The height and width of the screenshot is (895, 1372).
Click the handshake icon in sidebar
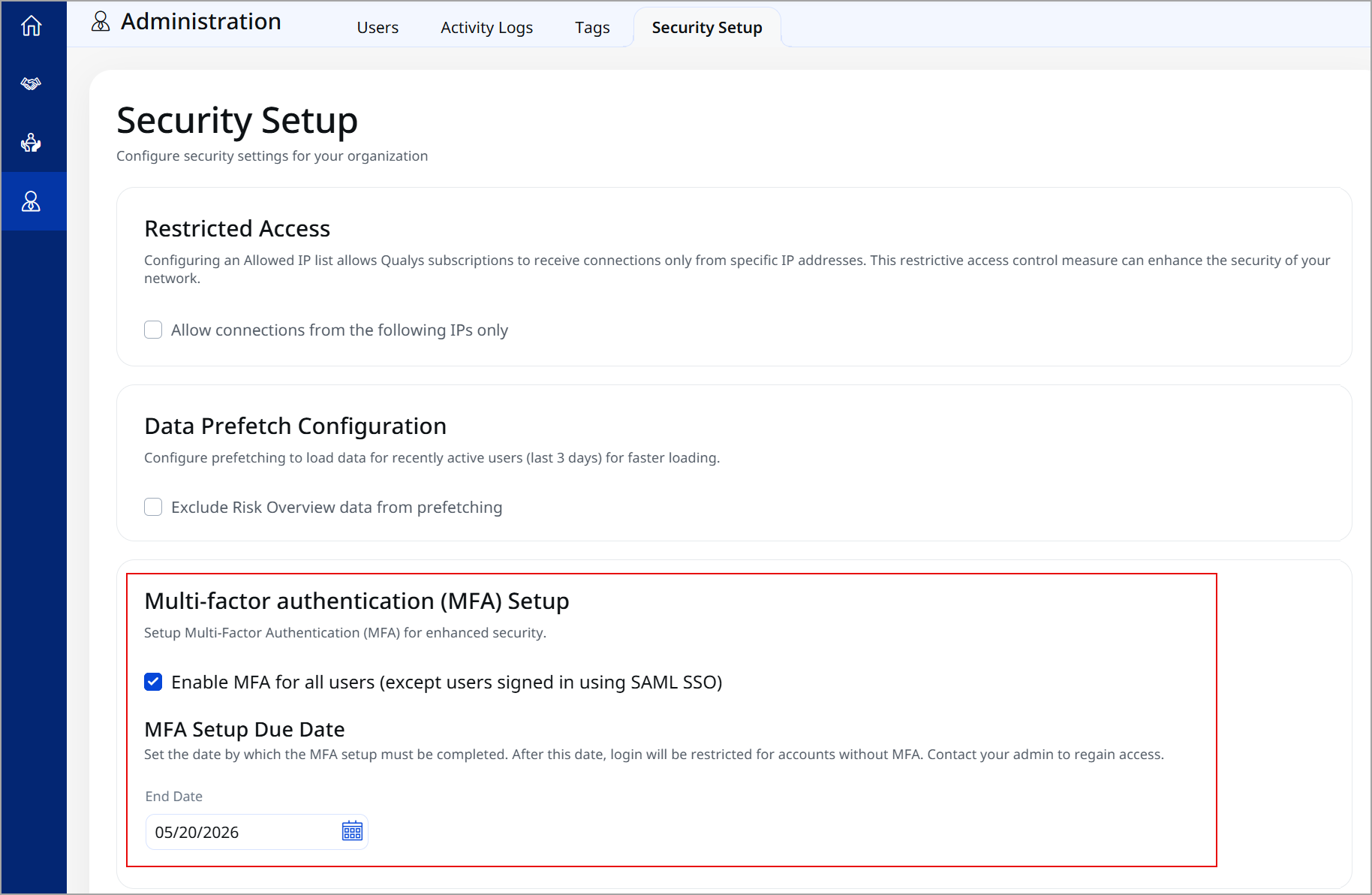point(31,83)
